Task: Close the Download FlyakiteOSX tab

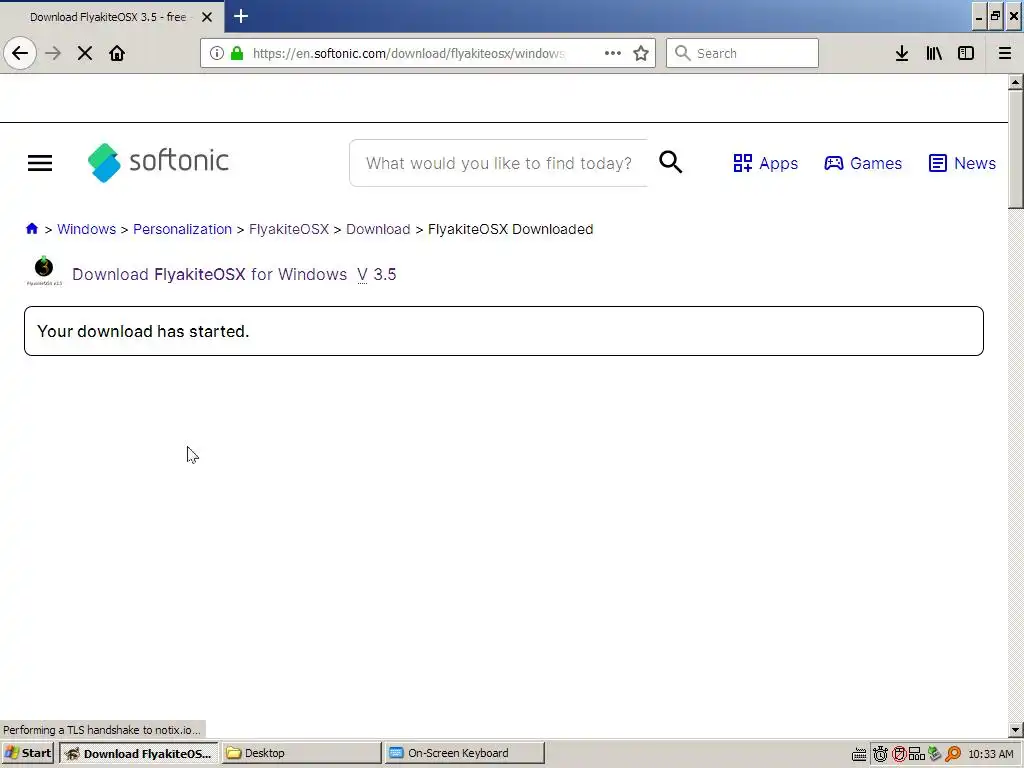Action: (207, 17)
